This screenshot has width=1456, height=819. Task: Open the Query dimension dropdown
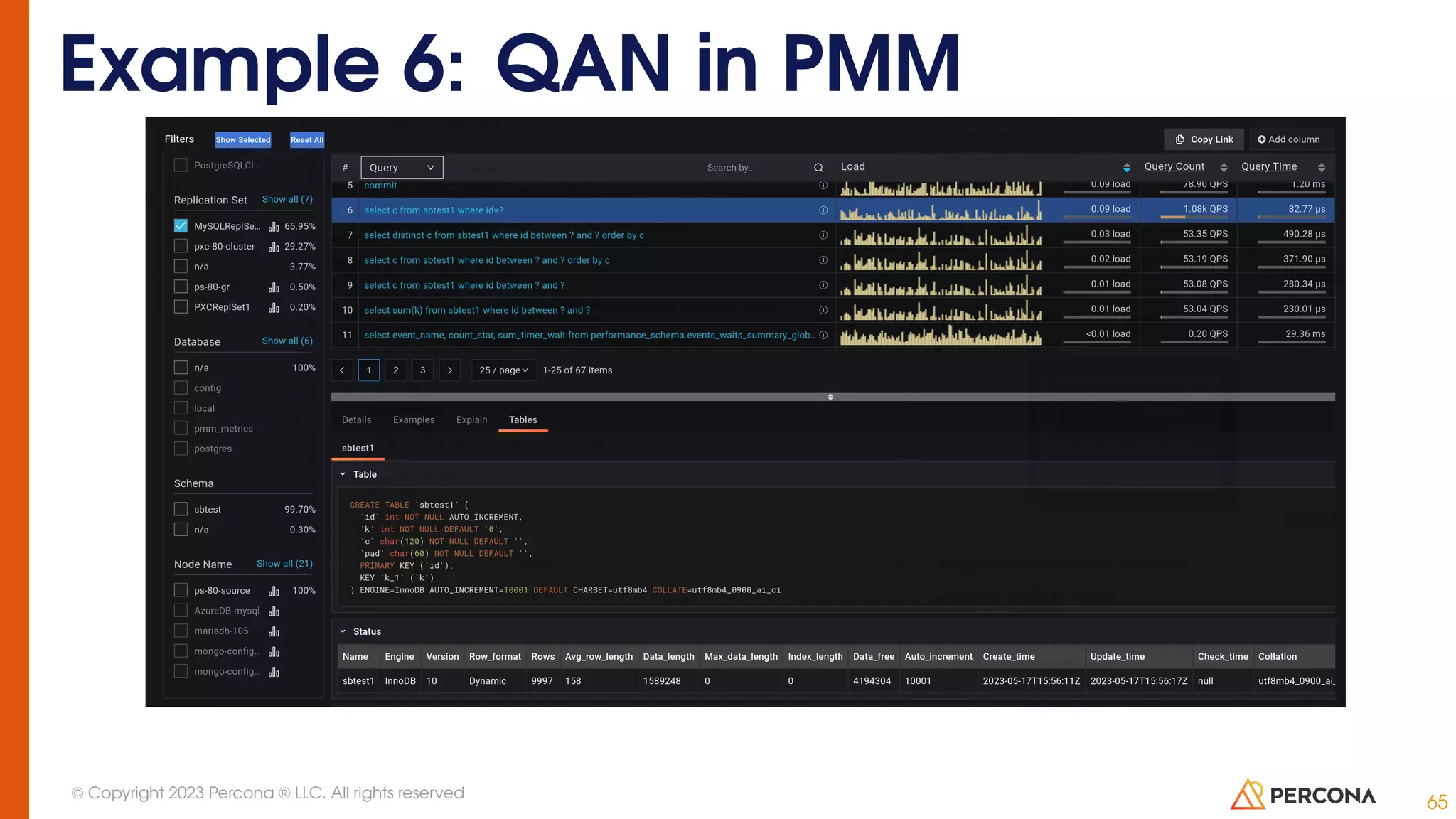(402, 168)
